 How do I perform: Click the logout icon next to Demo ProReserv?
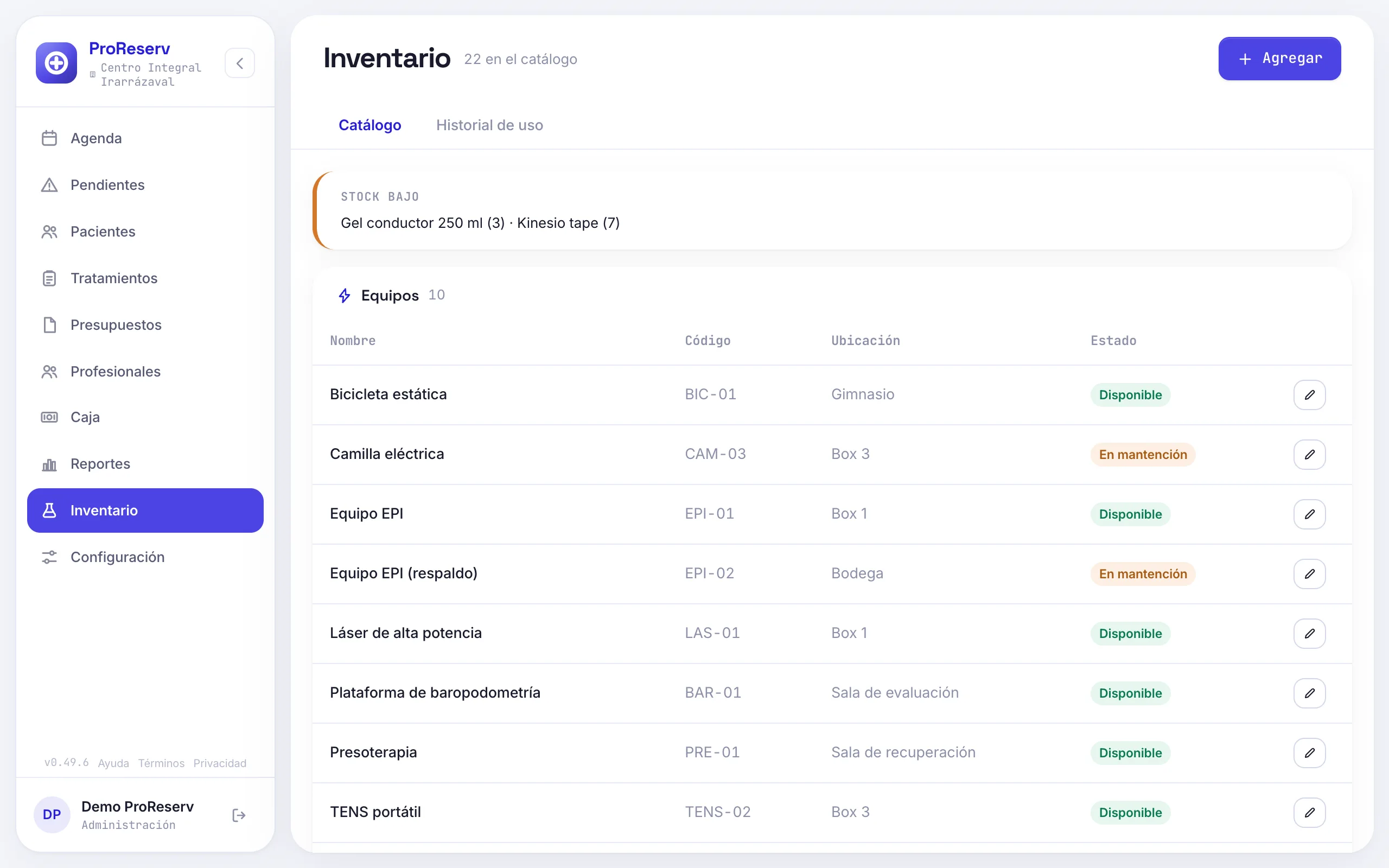pyautogui.click(x=239, y=815)
